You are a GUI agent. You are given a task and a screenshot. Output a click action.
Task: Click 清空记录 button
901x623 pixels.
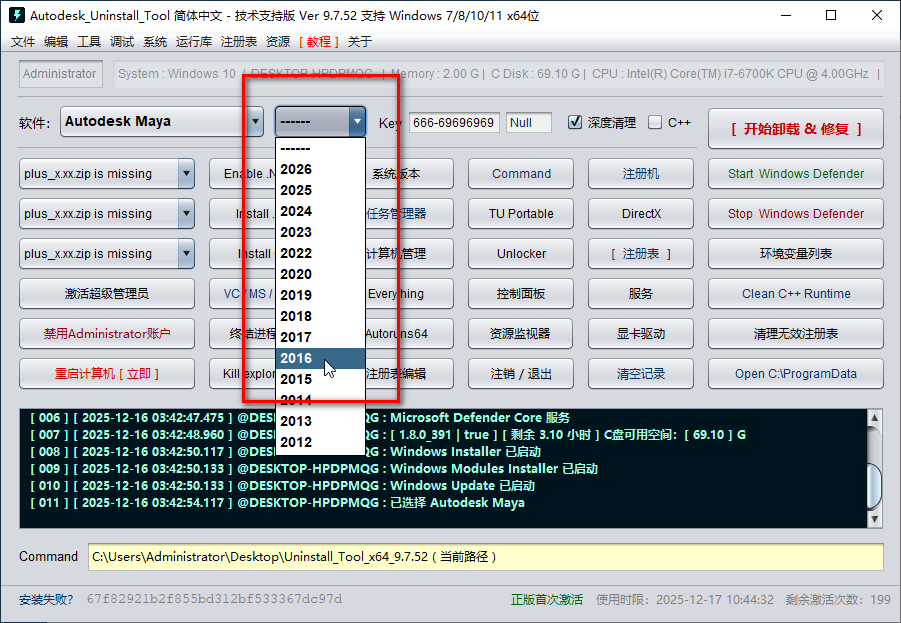641,374
